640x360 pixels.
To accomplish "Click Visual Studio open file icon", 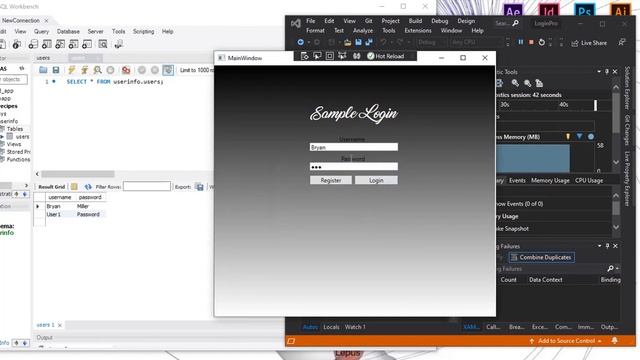I will (x=347, y=42).
